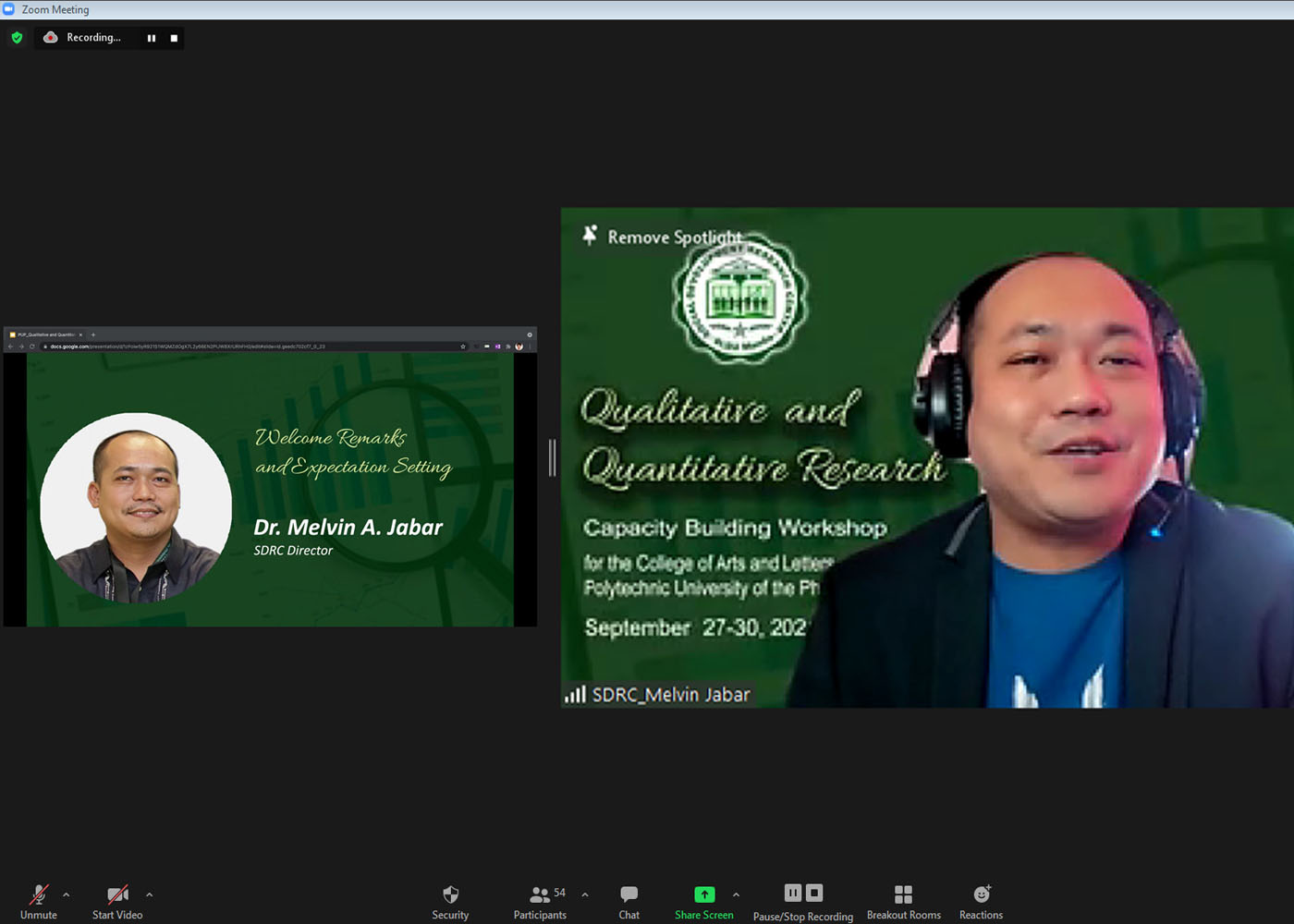Screen dimensions: 1294x924
Task: Pause recording in the bottom toolbar
Action: point(793,893)
